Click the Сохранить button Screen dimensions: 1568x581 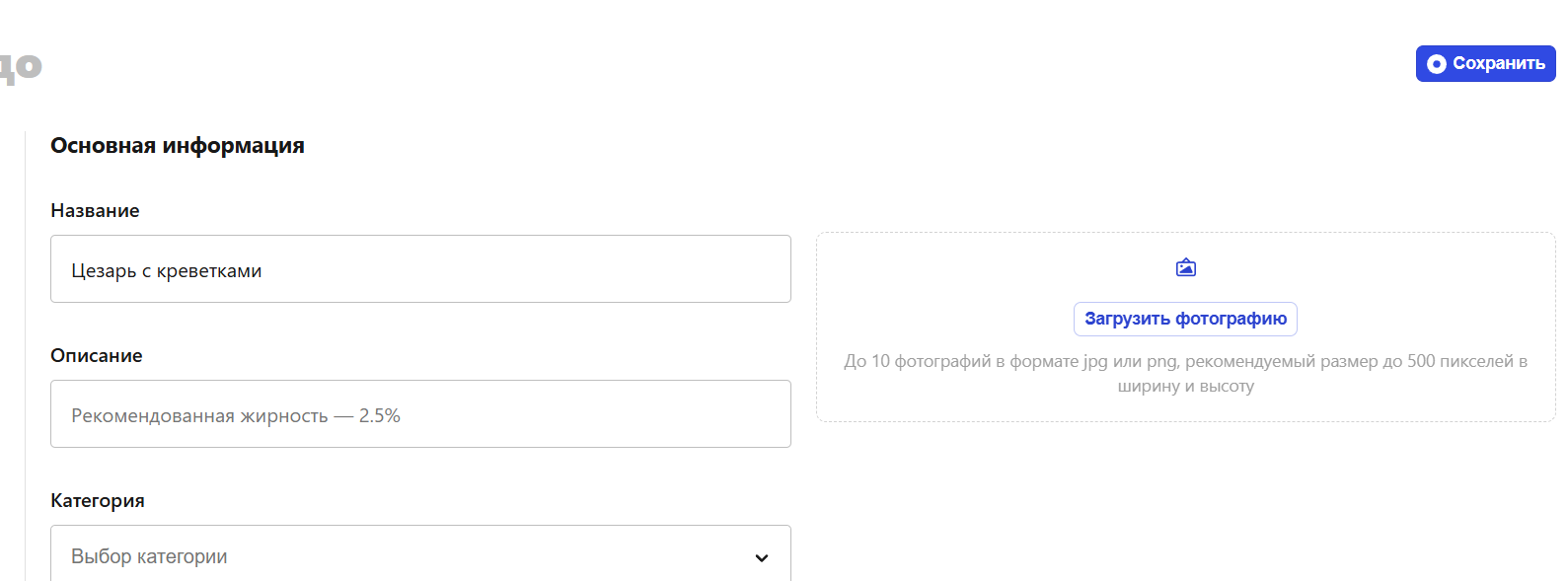point(1485,63)
